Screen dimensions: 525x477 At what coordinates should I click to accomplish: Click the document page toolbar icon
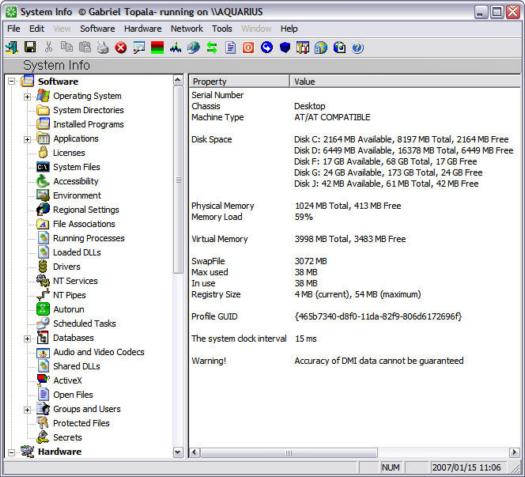[x=230, y=48]
